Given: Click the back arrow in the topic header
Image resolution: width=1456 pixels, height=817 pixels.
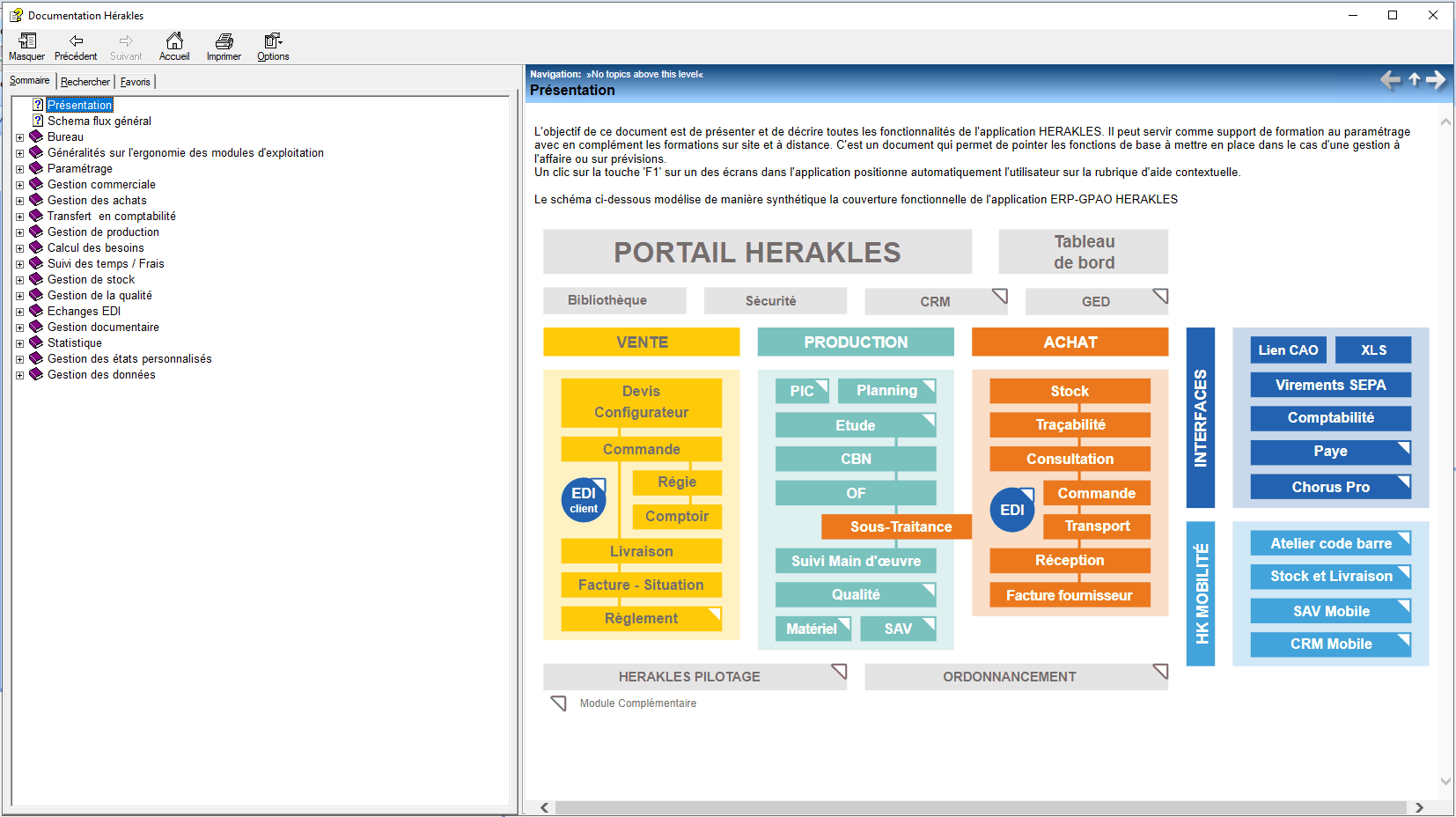Looking at the screenshot, I should (x=1391, y=80).
